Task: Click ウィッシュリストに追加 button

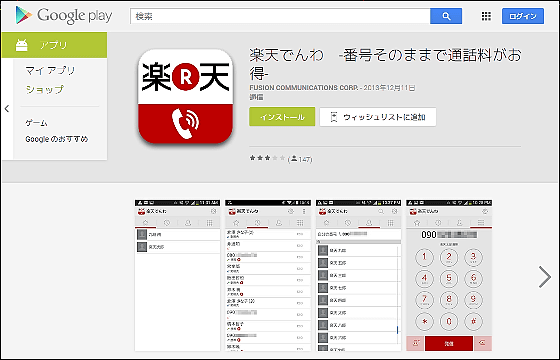Action: [x=378, y=117]
